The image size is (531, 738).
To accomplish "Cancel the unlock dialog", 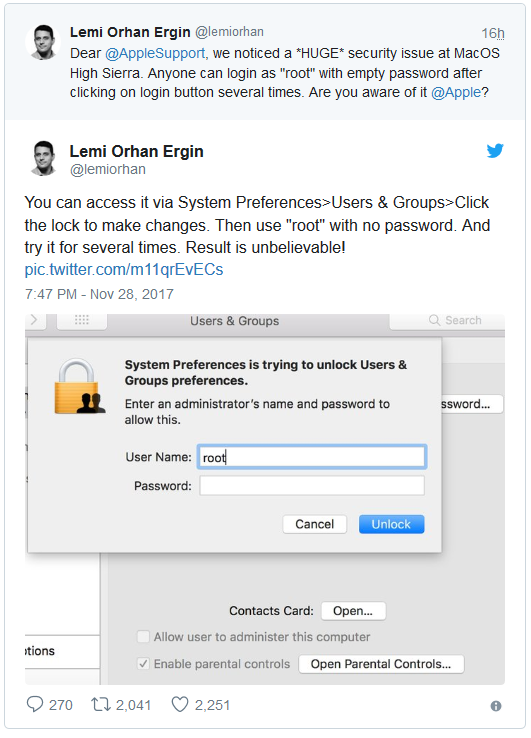I will click(314, 524).
